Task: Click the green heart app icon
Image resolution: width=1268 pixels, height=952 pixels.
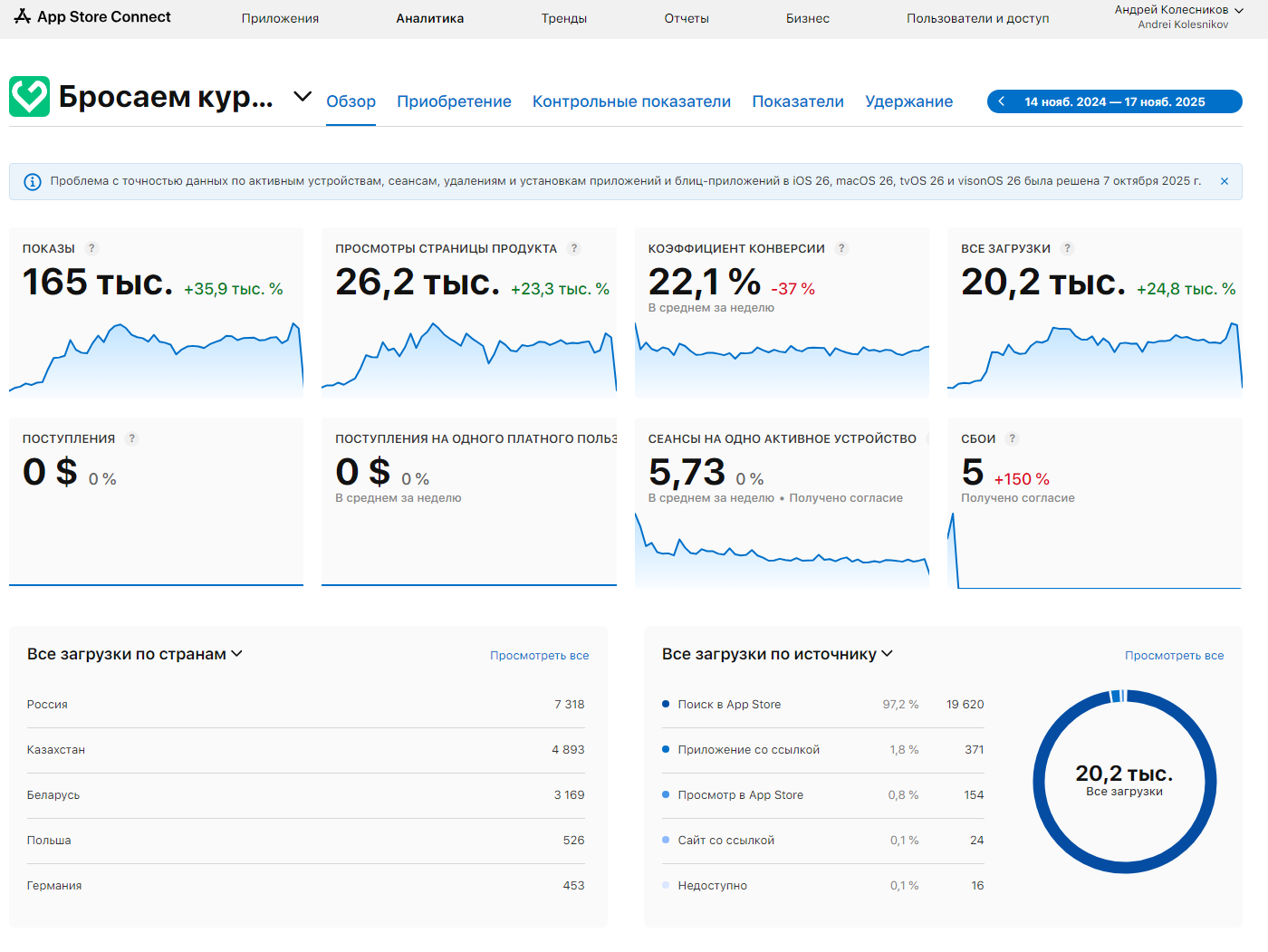Action: pos(30,97)
